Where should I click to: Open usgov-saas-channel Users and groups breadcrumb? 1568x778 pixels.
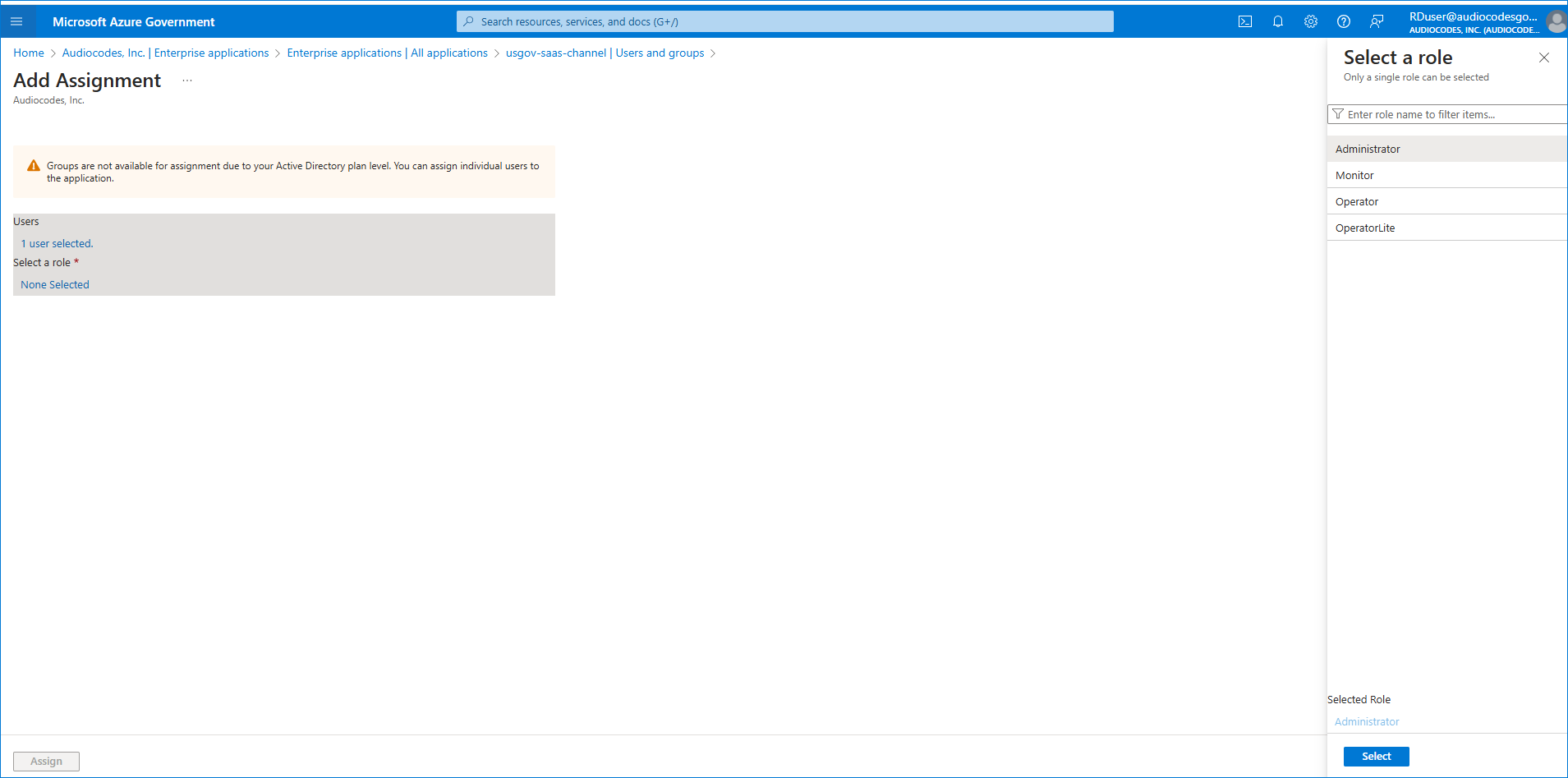[x=605, y=53]
